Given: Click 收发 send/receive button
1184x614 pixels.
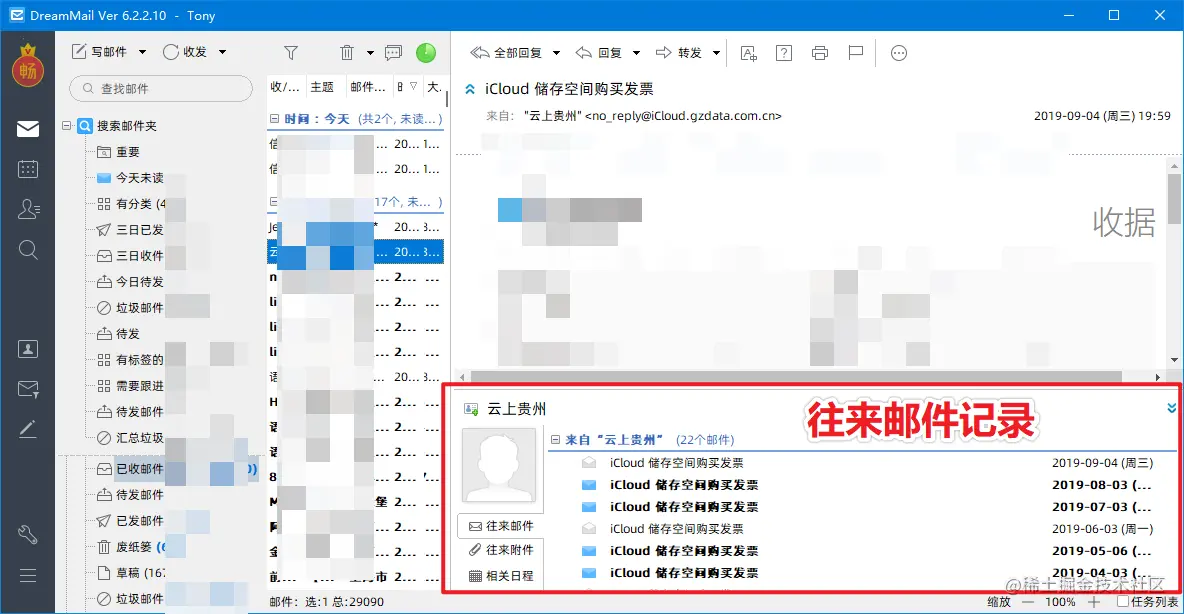Looking at the screenshot, I should point(185,52).
